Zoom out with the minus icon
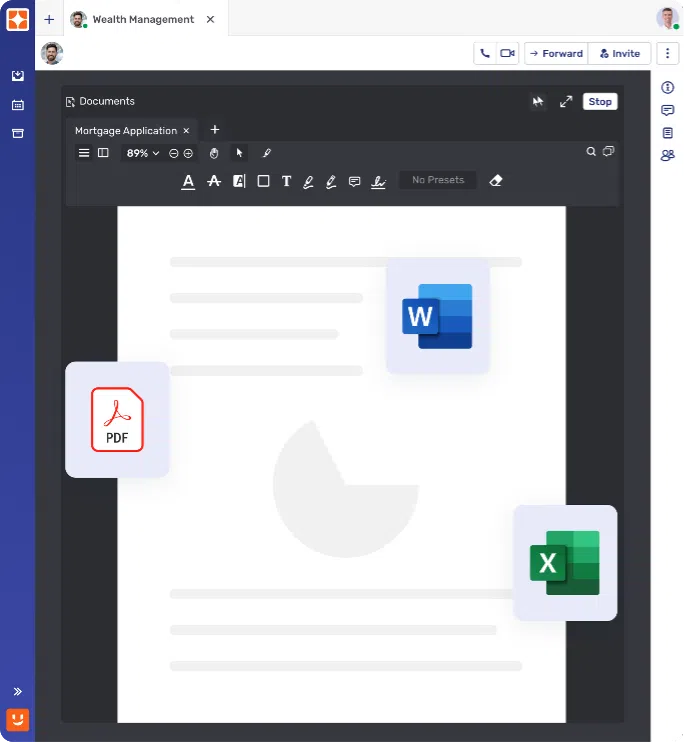The width and height of the screenshot is (684, 742). point(174,153)
